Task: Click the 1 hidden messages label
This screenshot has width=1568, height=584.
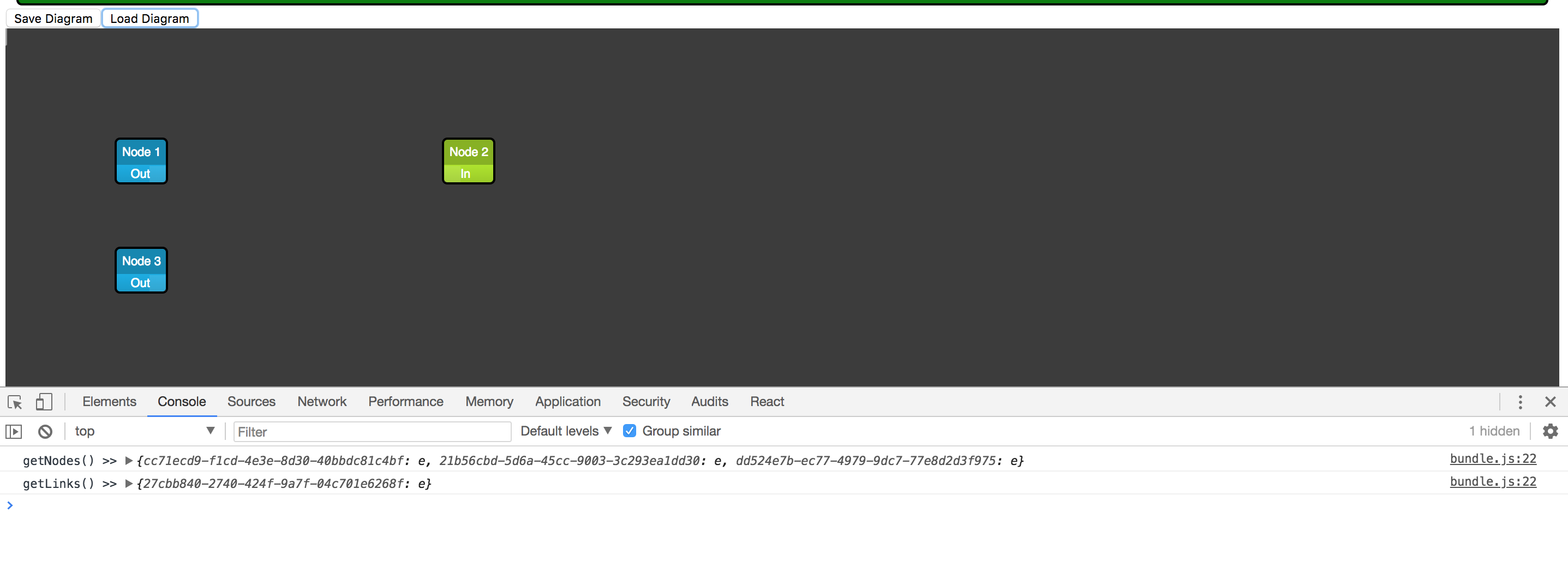Action: point(1494,431)
